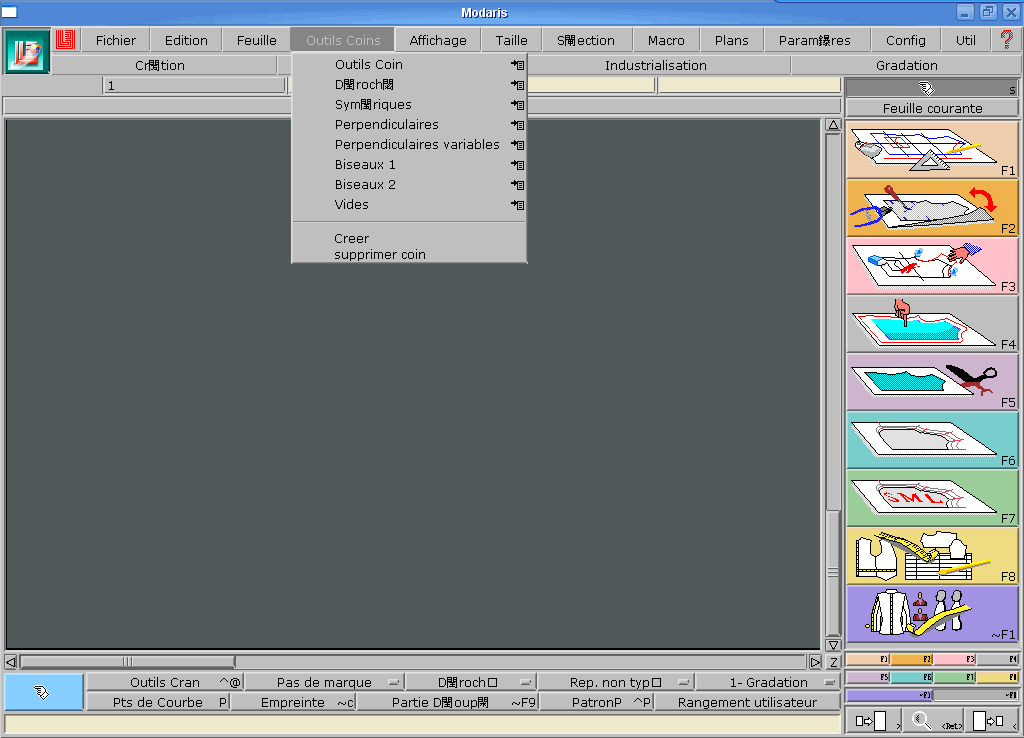Image resolution: width=1024 pixels, height=738 pixels.
Task: Click the magnifier zoom Ret icon
Action: pyautogui.click(x=933, y=721)
